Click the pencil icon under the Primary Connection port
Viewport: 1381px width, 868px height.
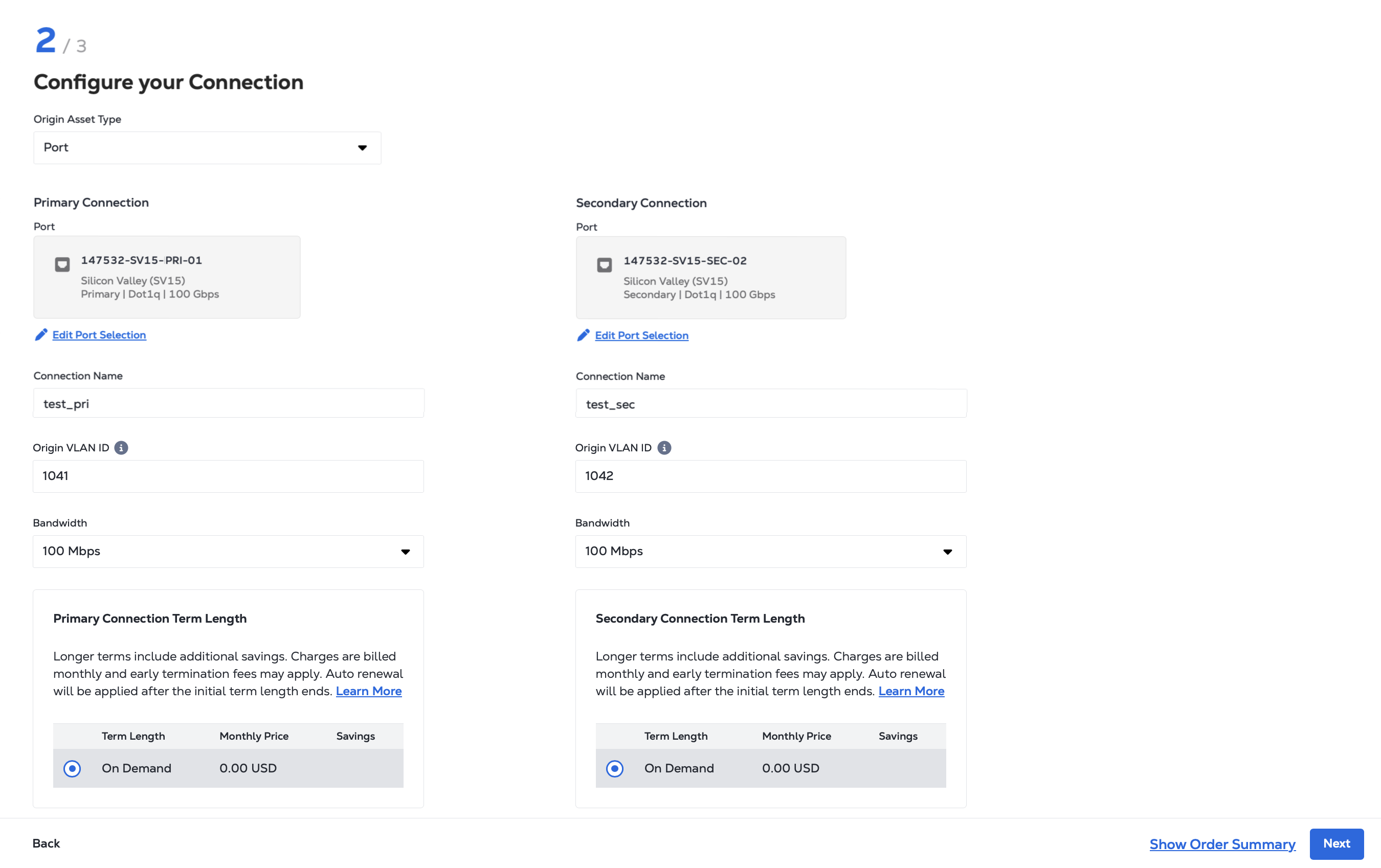tap(41, 335)
